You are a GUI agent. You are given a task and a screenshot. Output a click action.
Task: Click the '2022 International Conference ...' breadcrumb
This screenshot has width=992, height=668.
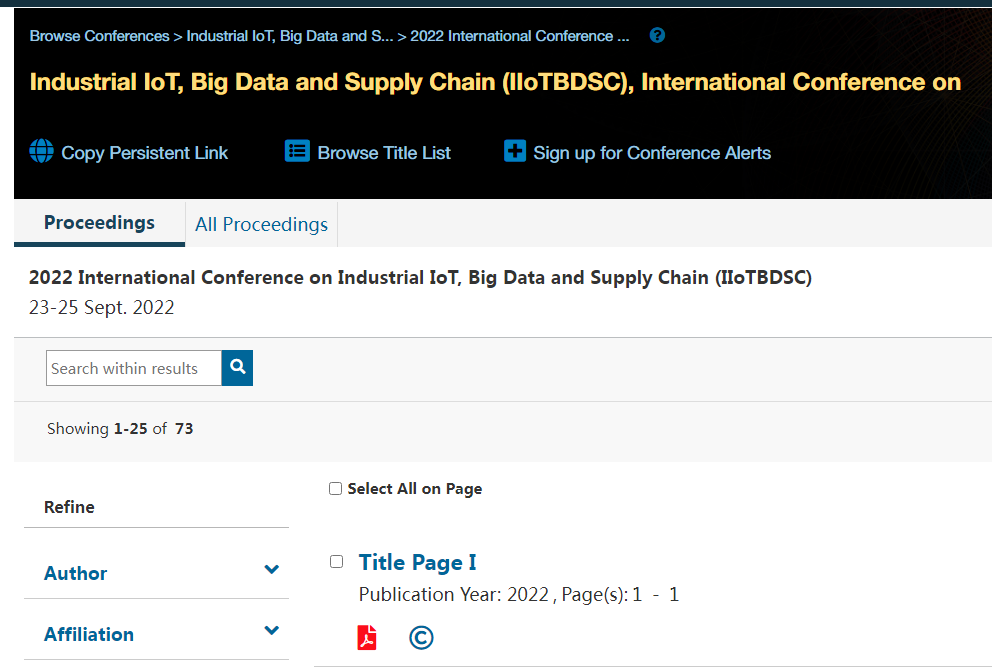click(520, 36)
